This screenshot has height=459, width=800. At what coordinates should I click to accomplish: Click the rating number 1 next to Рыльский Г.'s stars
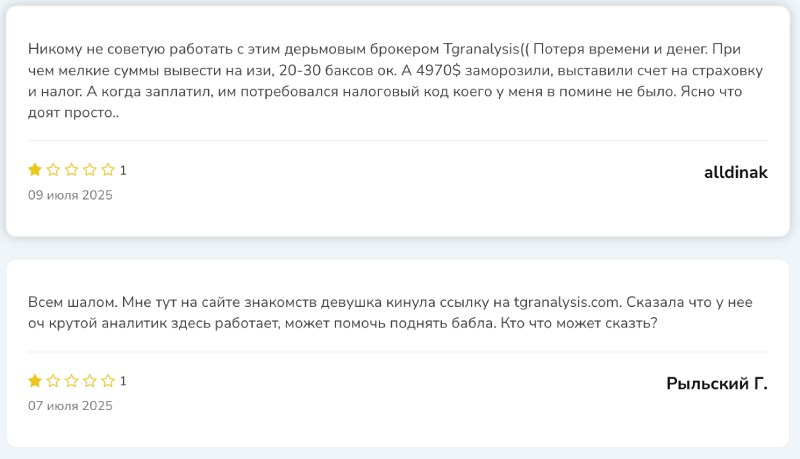tap(123, 381)
